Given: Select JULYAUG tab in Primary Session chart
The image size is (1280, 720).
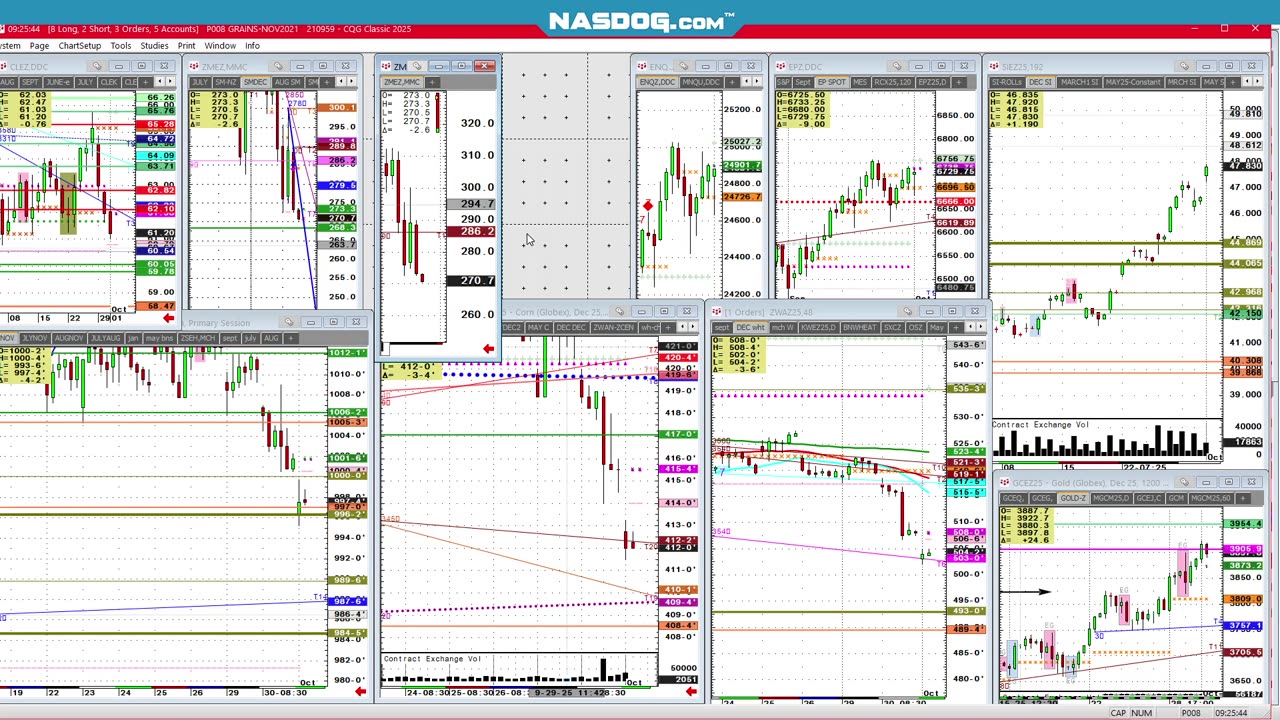Looking at the screenshot, I should (x=105, y=338).
